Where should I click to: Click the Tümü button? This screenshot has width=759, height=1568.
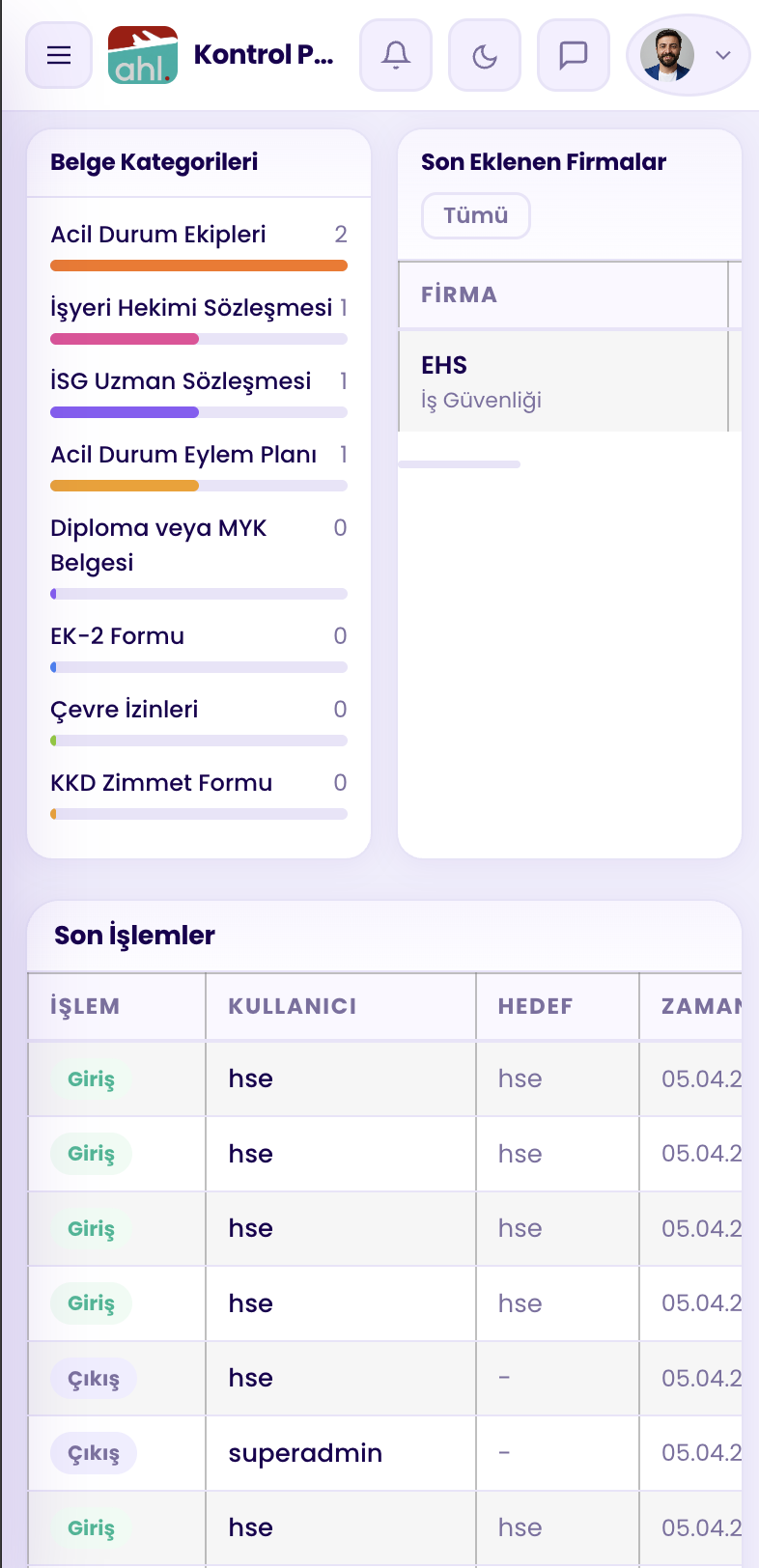pyautogui.click(x=476, y=215)
